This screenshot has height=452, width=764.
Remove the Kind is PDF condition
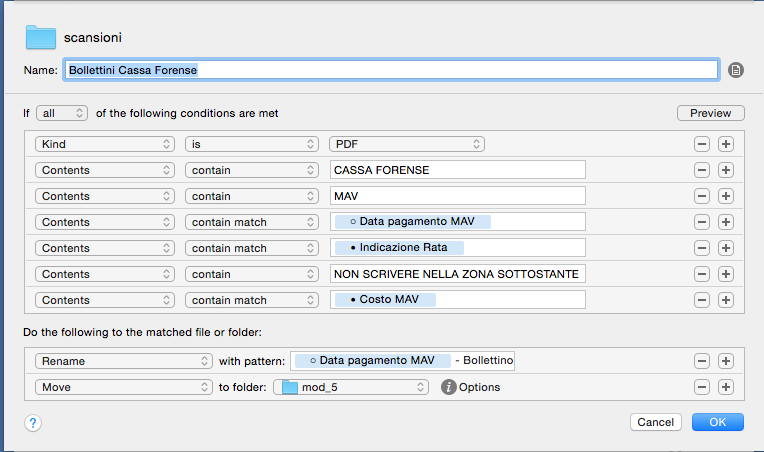click(702, 144)
